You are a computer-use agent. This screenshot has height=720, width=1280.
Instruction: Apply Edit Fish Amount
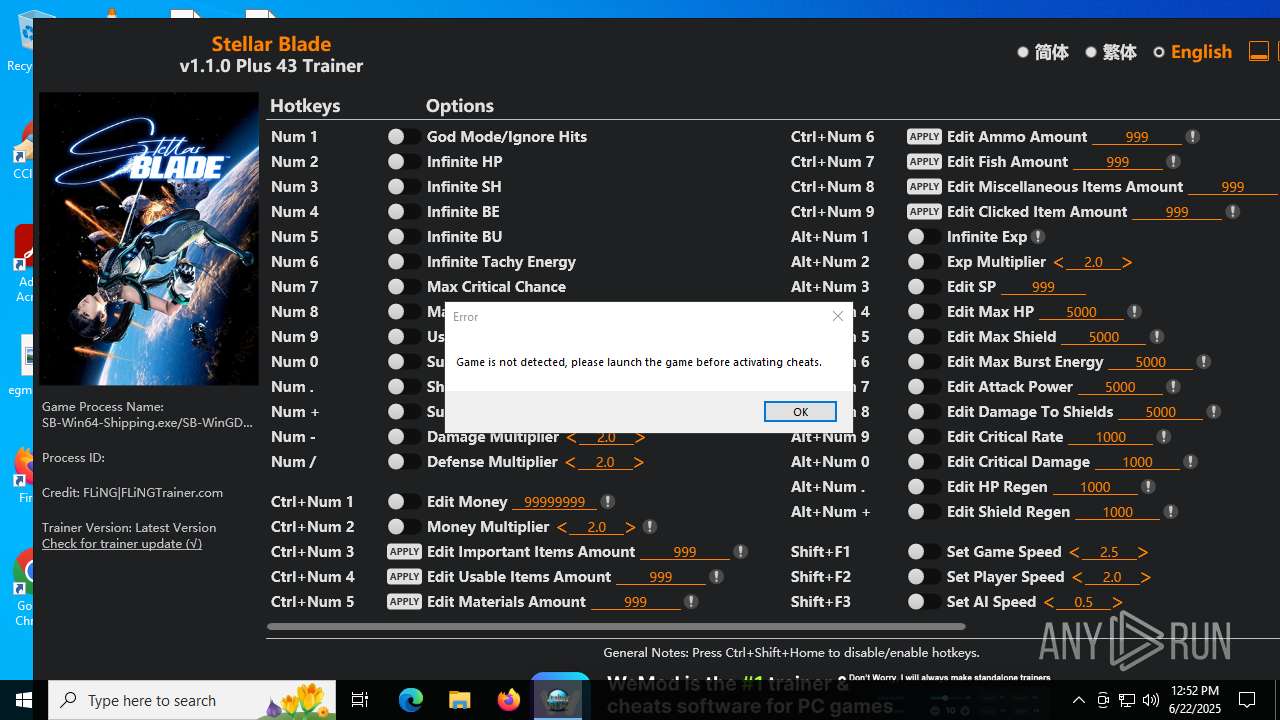click(x=924, y=162)
